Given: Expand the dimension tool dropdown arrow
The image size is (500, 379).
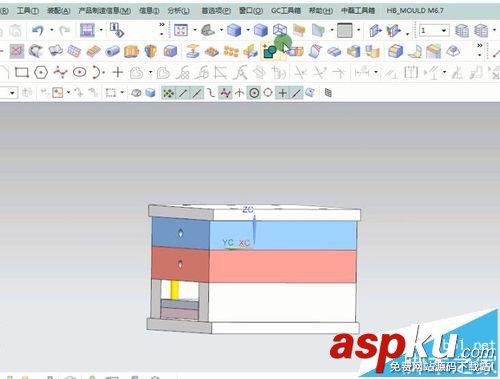Looking at the screenshot, I should pyautogui.click(x=376, y=72).
